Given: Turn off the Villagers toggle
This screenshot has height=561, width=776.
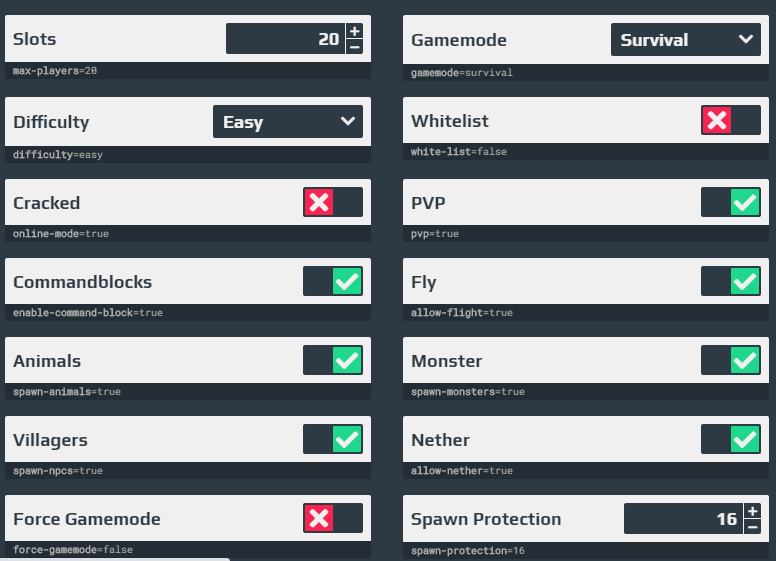Looking at the screenshot, I should point(333,439).
